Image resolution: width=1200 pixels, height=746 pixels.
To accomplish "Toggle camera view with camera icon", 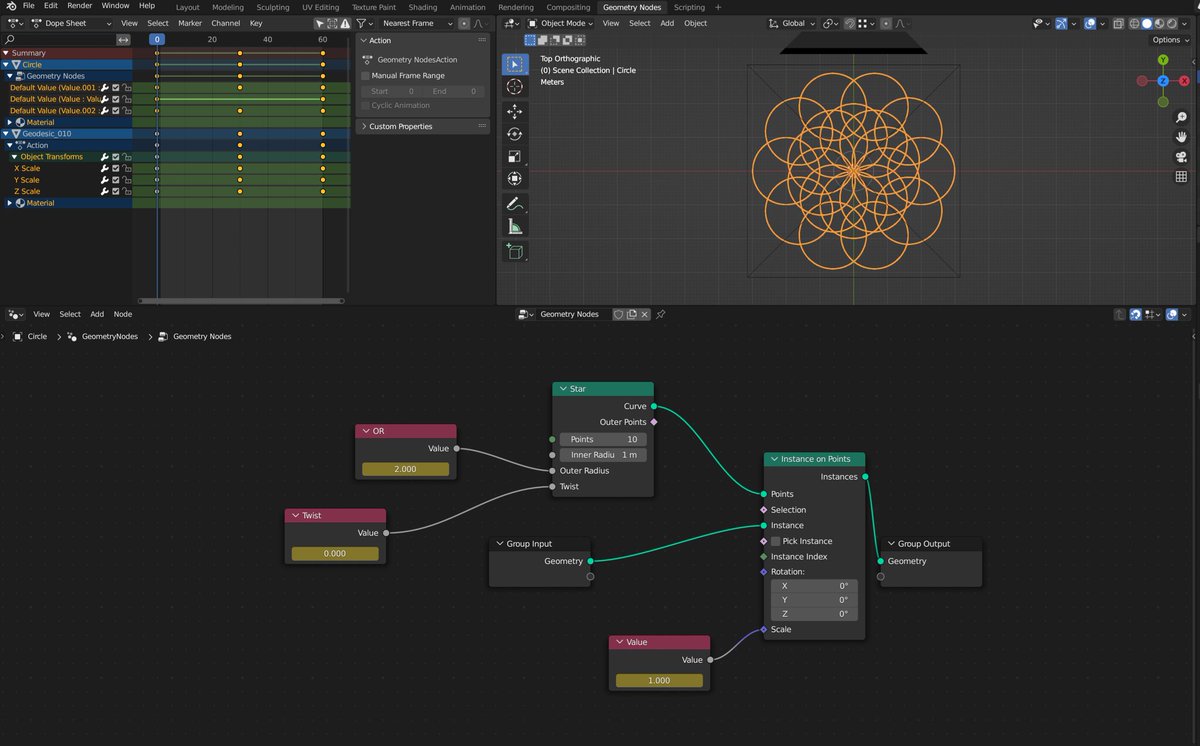I will tap(1181, 157).
